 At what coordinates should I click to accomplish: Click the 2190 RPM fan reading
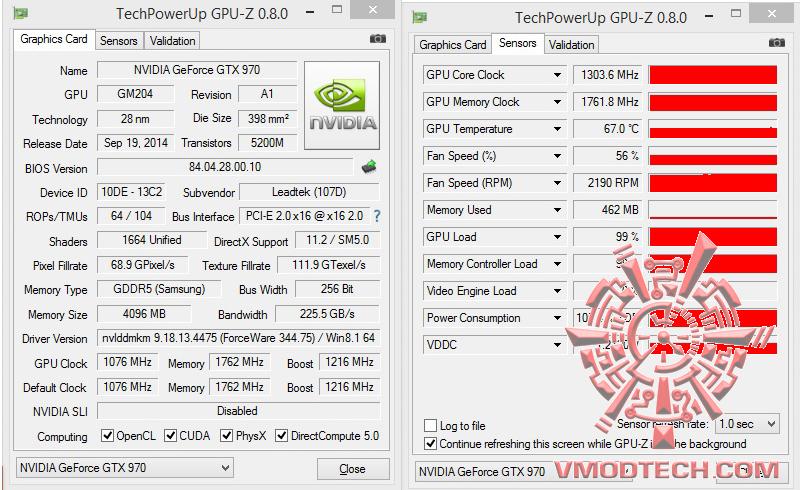click(607, 183)
